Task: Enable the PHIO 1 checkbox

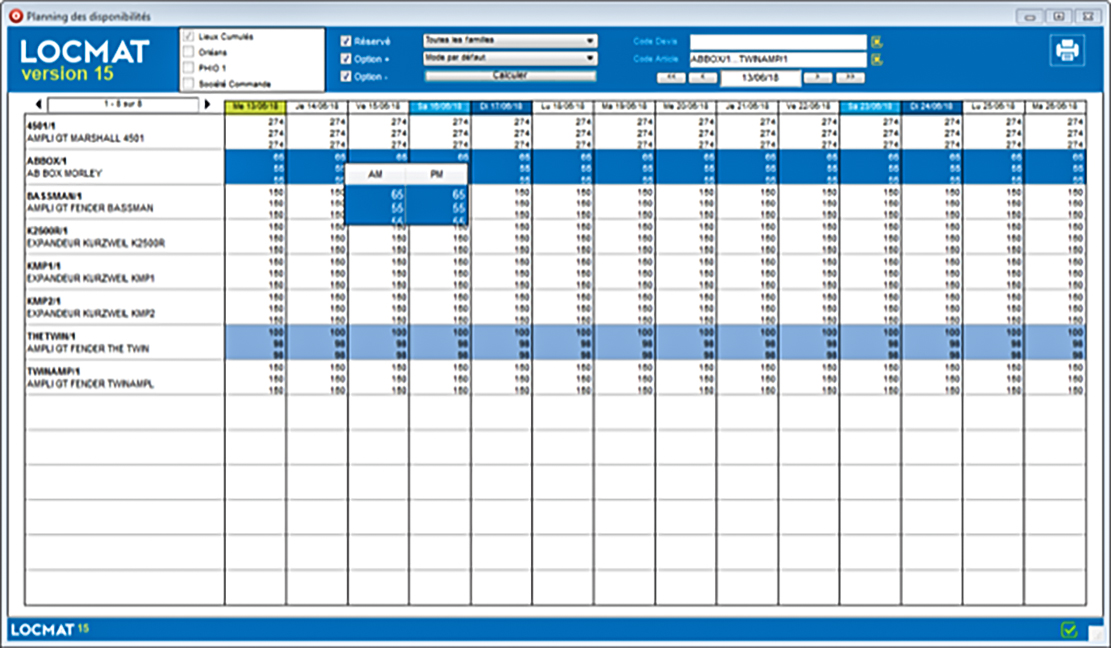Action: click(188, 68)
